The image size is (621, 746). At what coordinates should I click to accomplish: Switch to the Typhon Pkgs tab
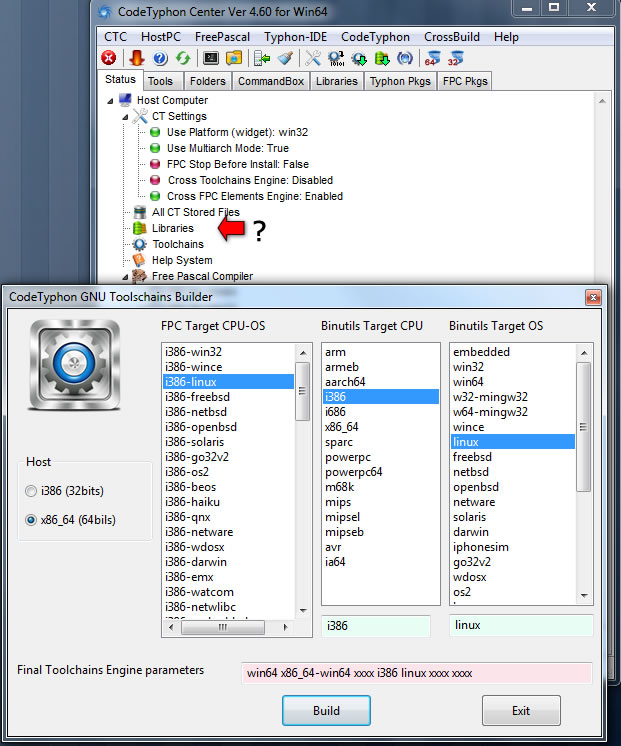tap(400, 81)
